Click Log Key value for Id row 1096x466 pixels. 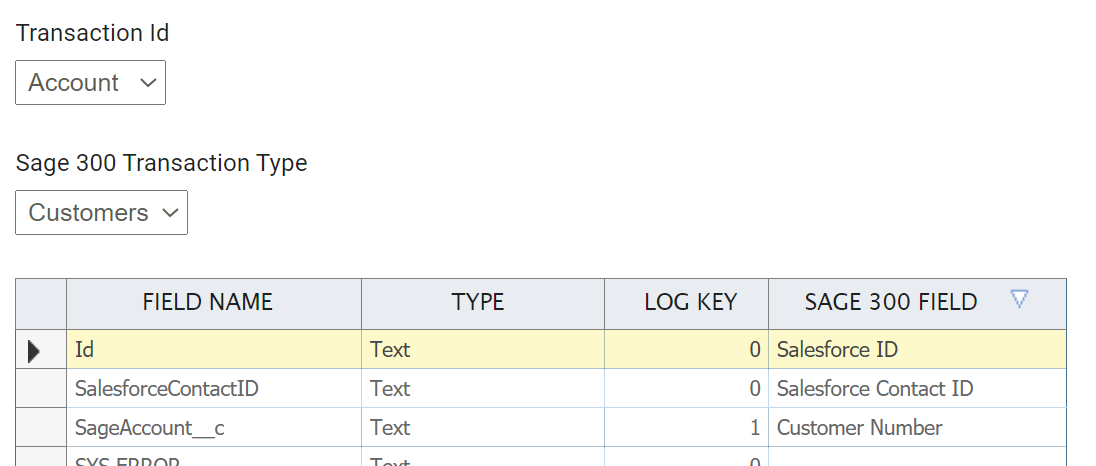point(686,350)
